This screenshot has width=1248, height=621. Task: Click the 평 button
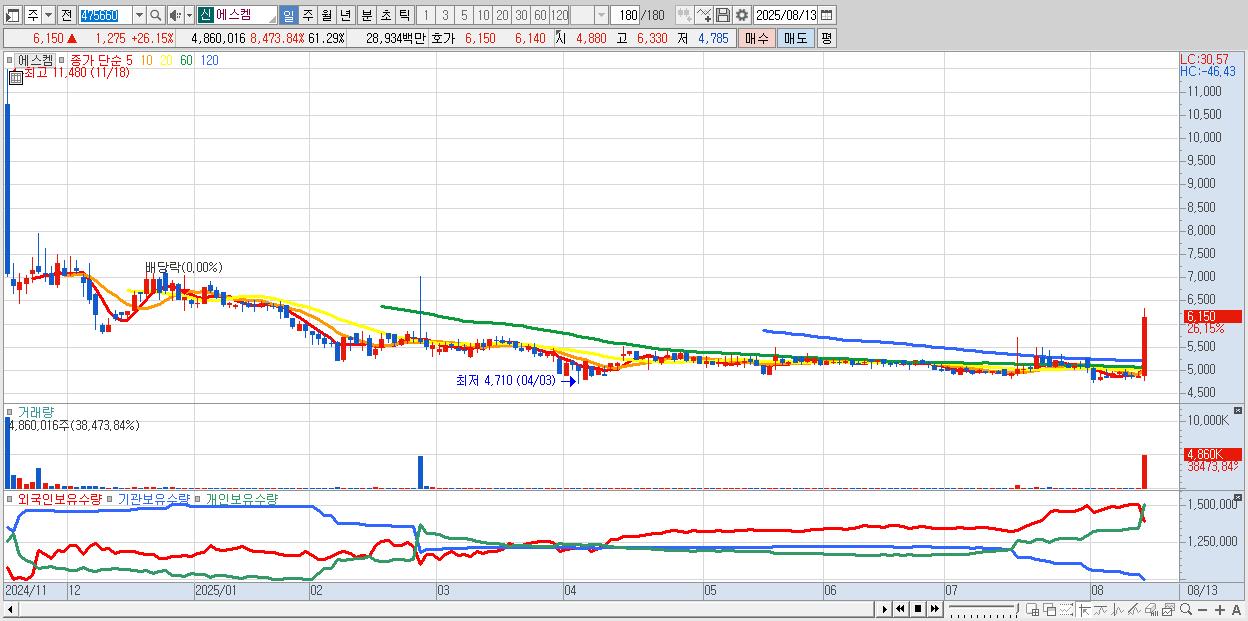pyautogui.click(x=826, y=38)
